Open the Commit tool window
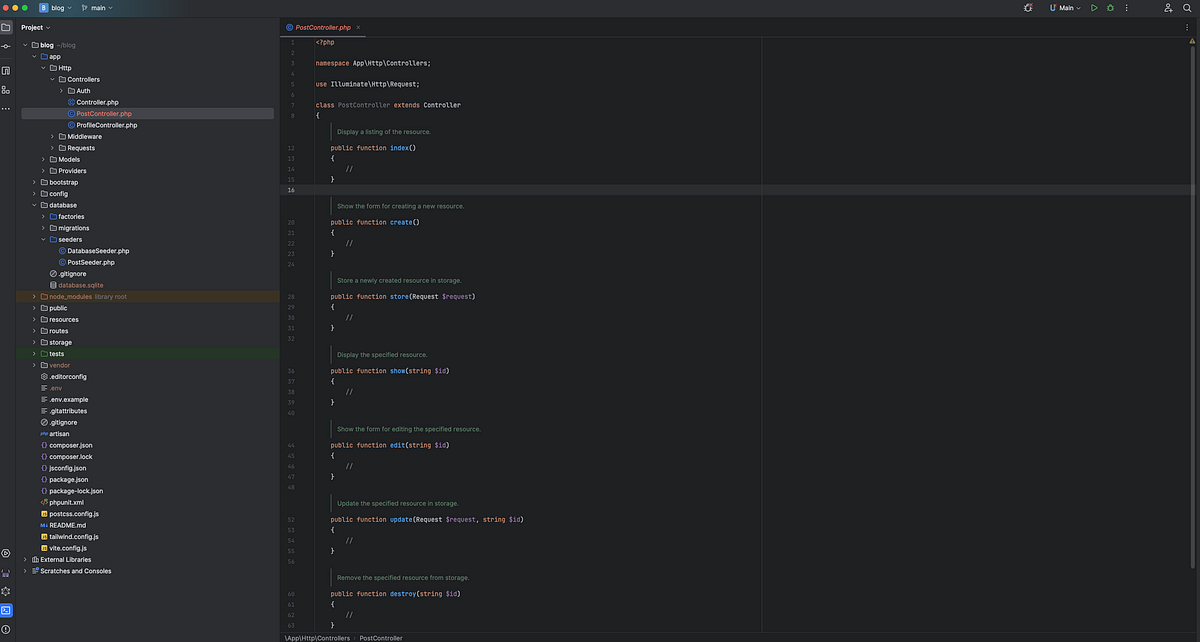Screen dimensions: 1200x642 (6, 48)
